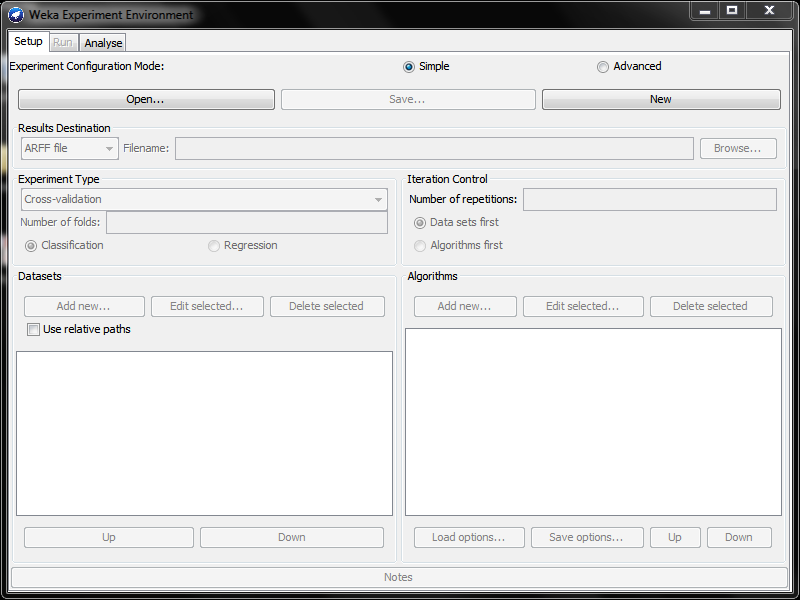Switch to the Setup tab

[x=28, y=41]
